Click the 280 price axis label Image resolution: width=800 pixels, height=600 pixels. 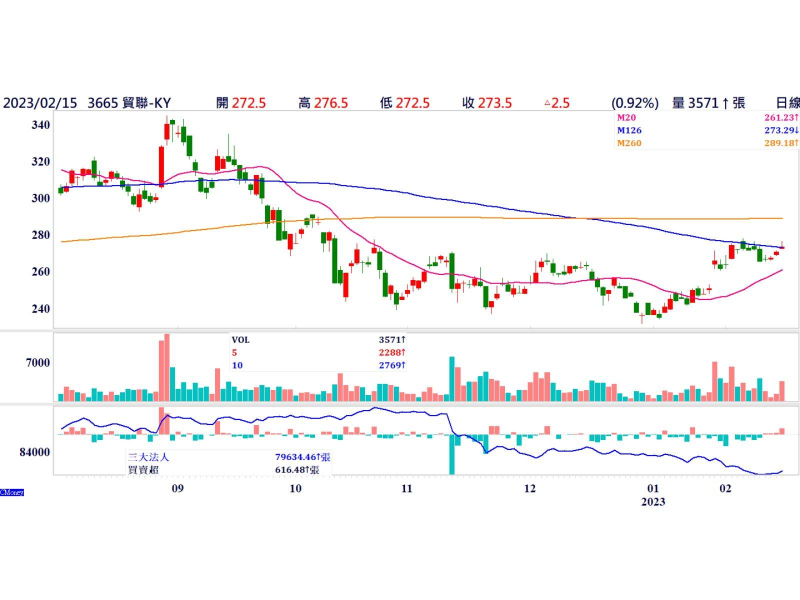click(x=41, y=235)
